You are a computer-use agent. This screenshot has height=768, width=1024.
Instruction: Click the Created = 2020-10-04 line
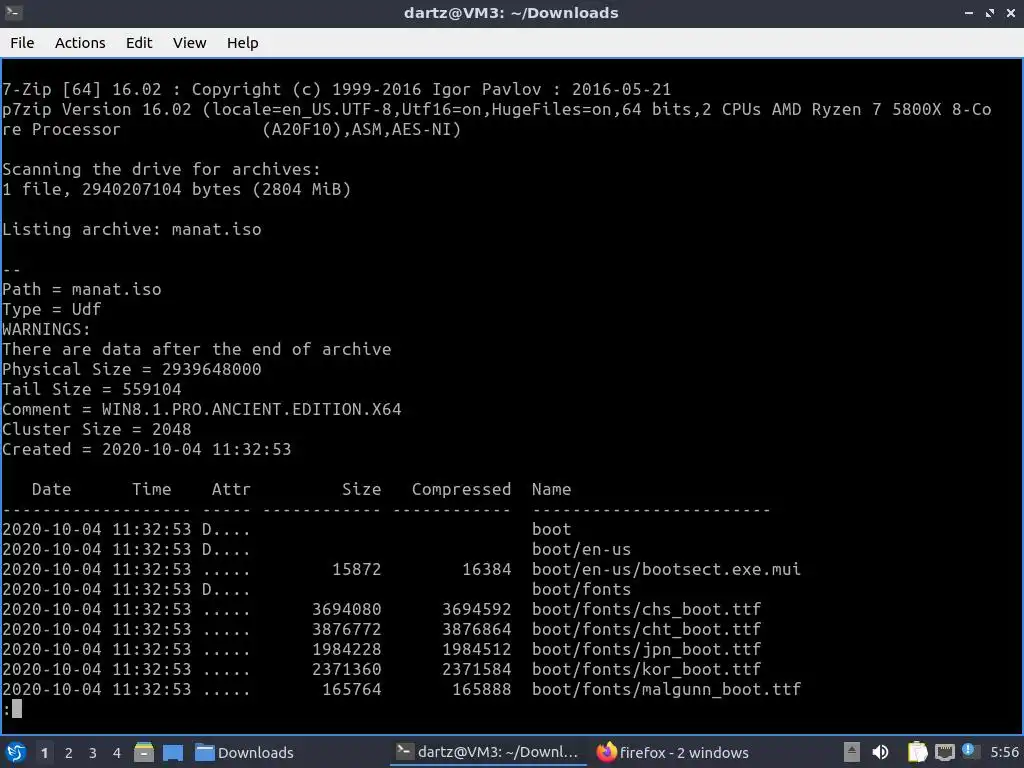(x=147, y=449)
